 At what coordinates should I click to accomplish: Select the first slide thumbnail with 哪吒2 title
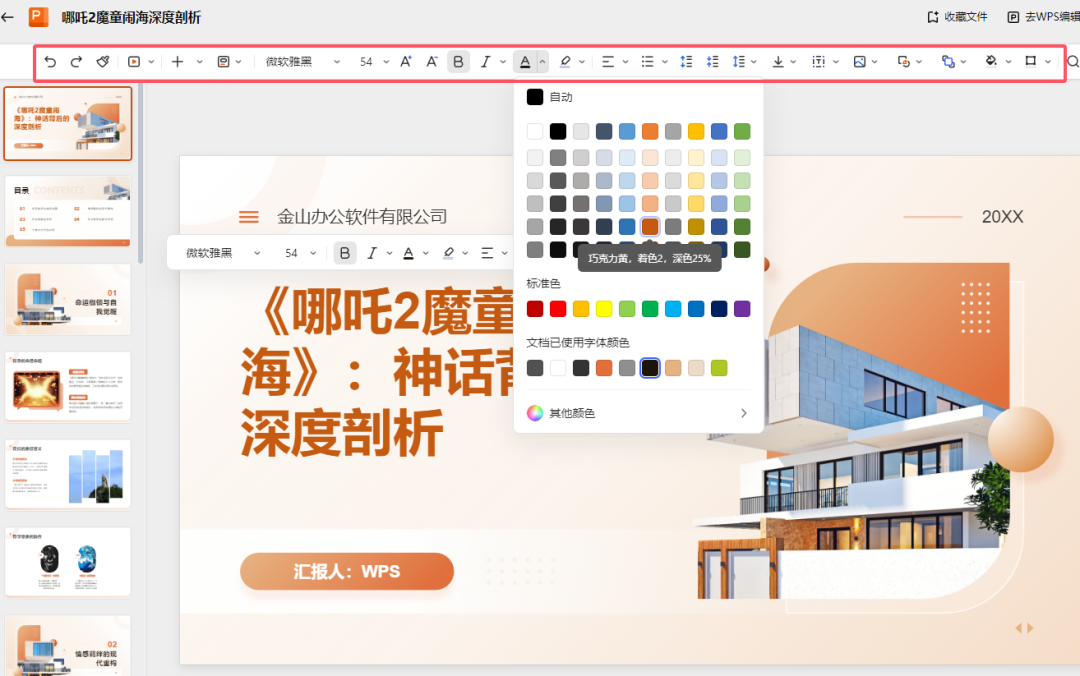pyautogui.click(x=68, y=124)
